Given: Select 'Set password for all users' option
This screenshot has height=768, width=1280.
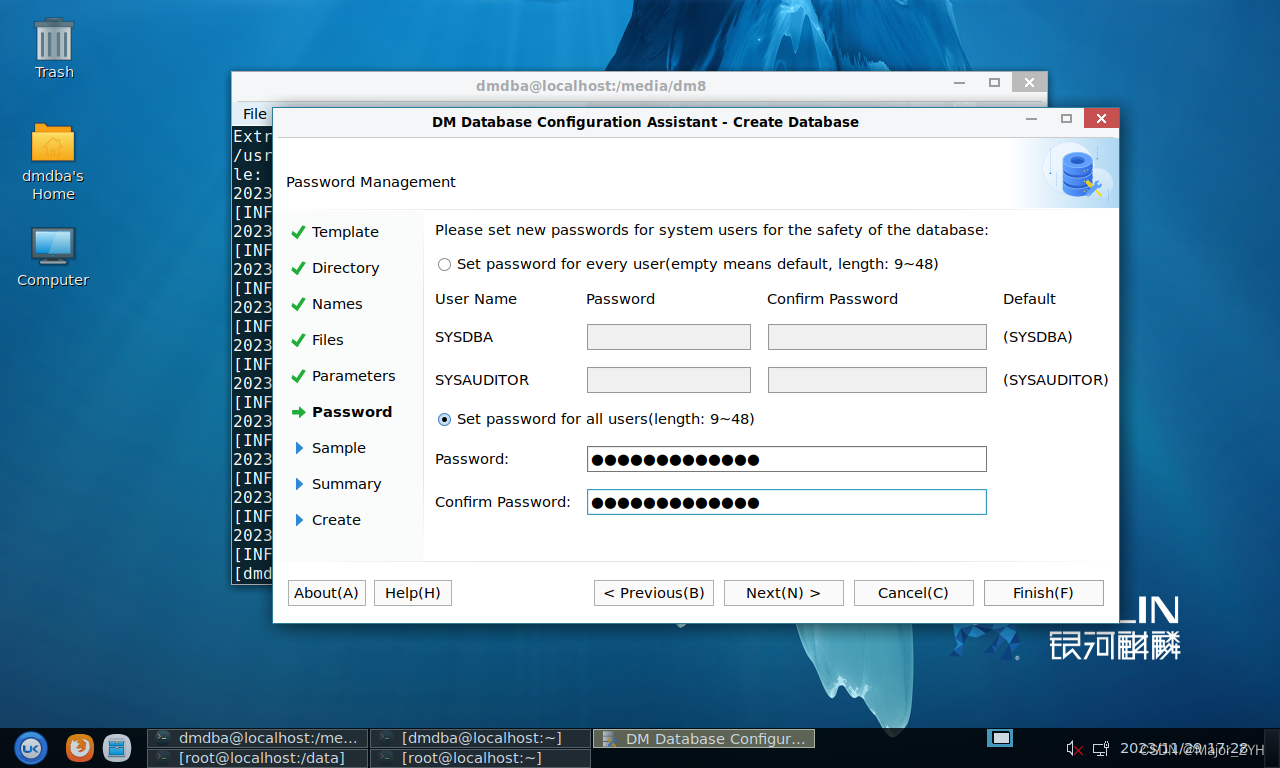Looking at the screenshot, I should (x=444, y=420).
